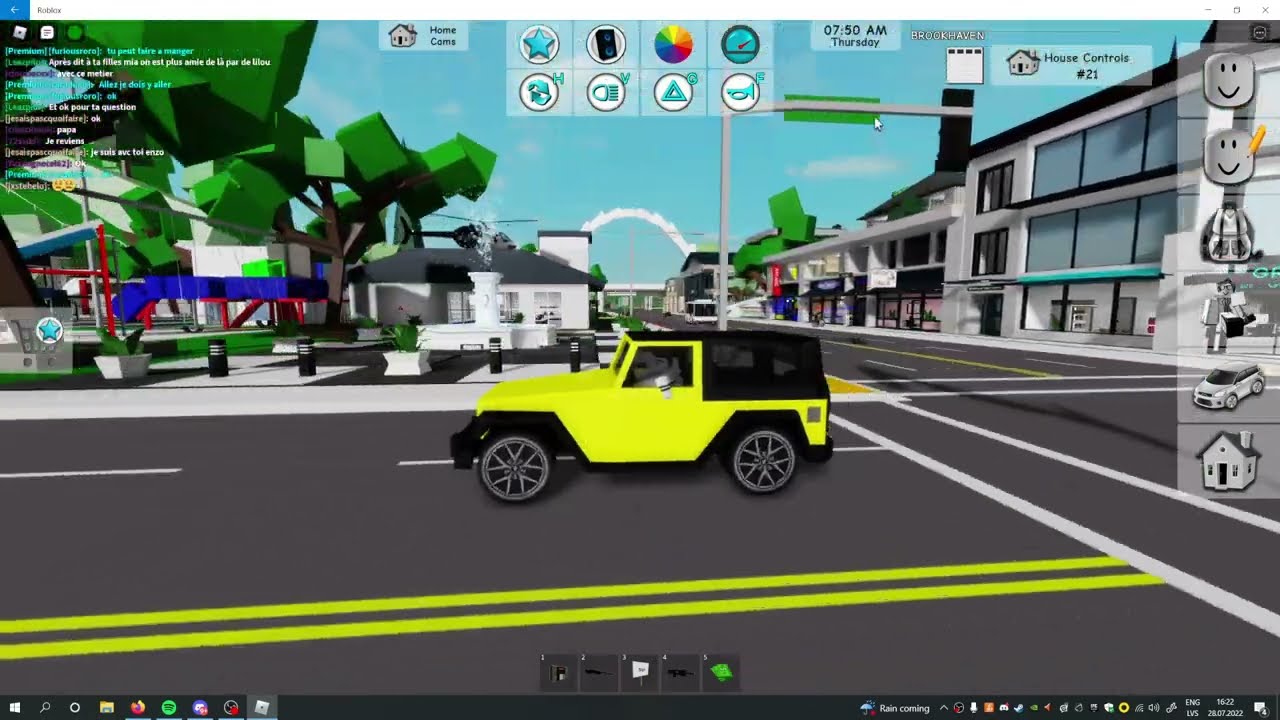Screen dimensions: 1280x720
Task: Select hotbar slot 4 gun item
Action: coord(681,672)
